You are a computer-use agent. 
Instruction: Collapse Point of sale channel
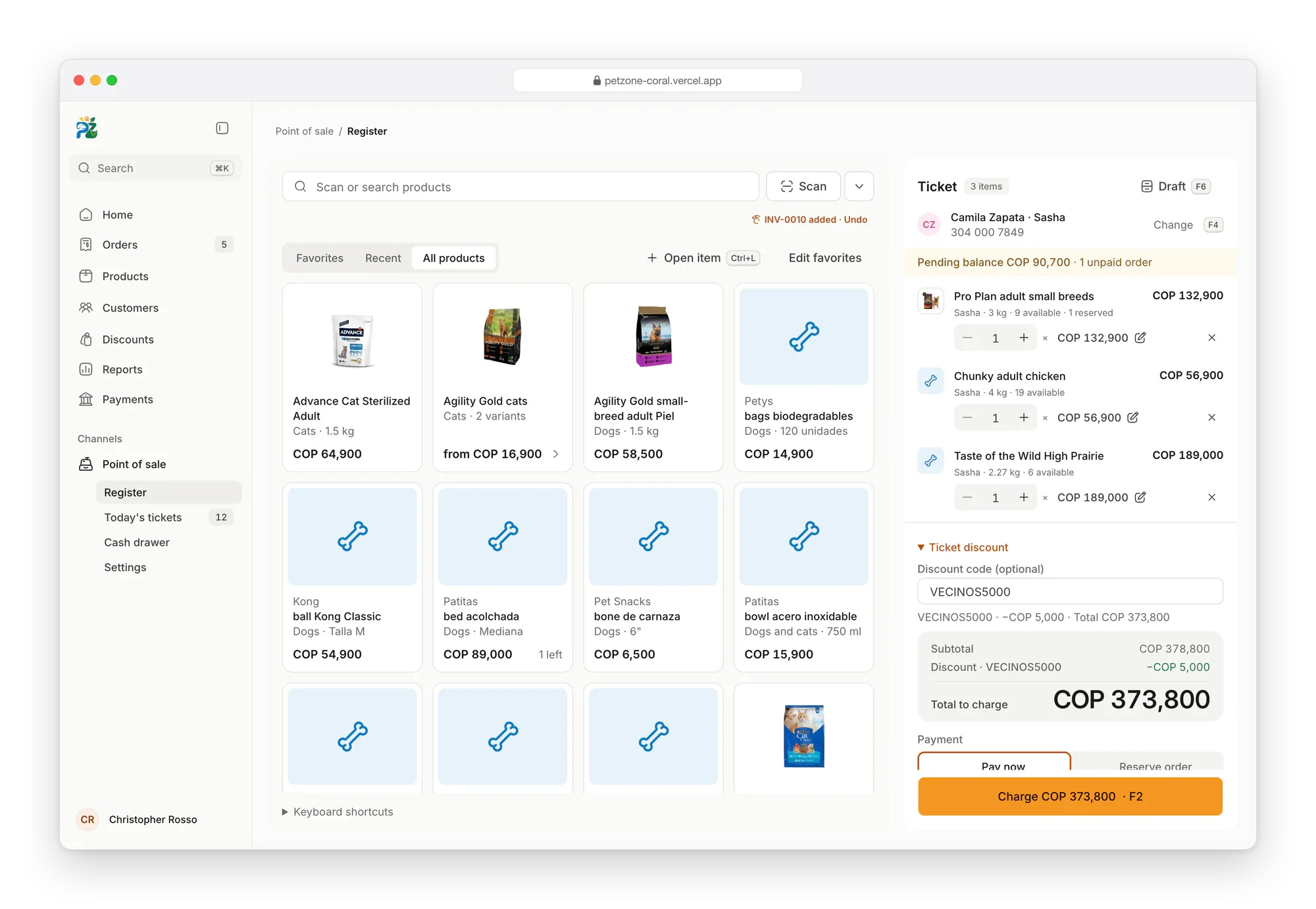pos(155,464)
